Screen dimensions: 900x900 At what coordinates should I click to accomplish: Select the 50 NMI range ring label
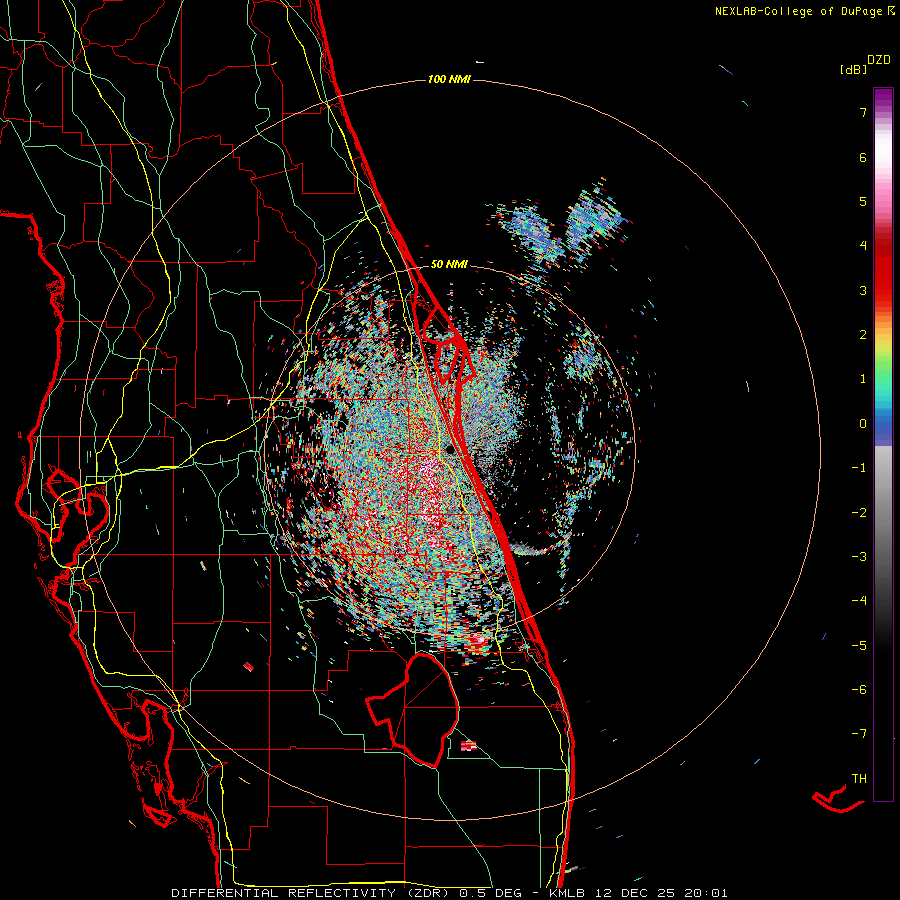pos(449,264)
